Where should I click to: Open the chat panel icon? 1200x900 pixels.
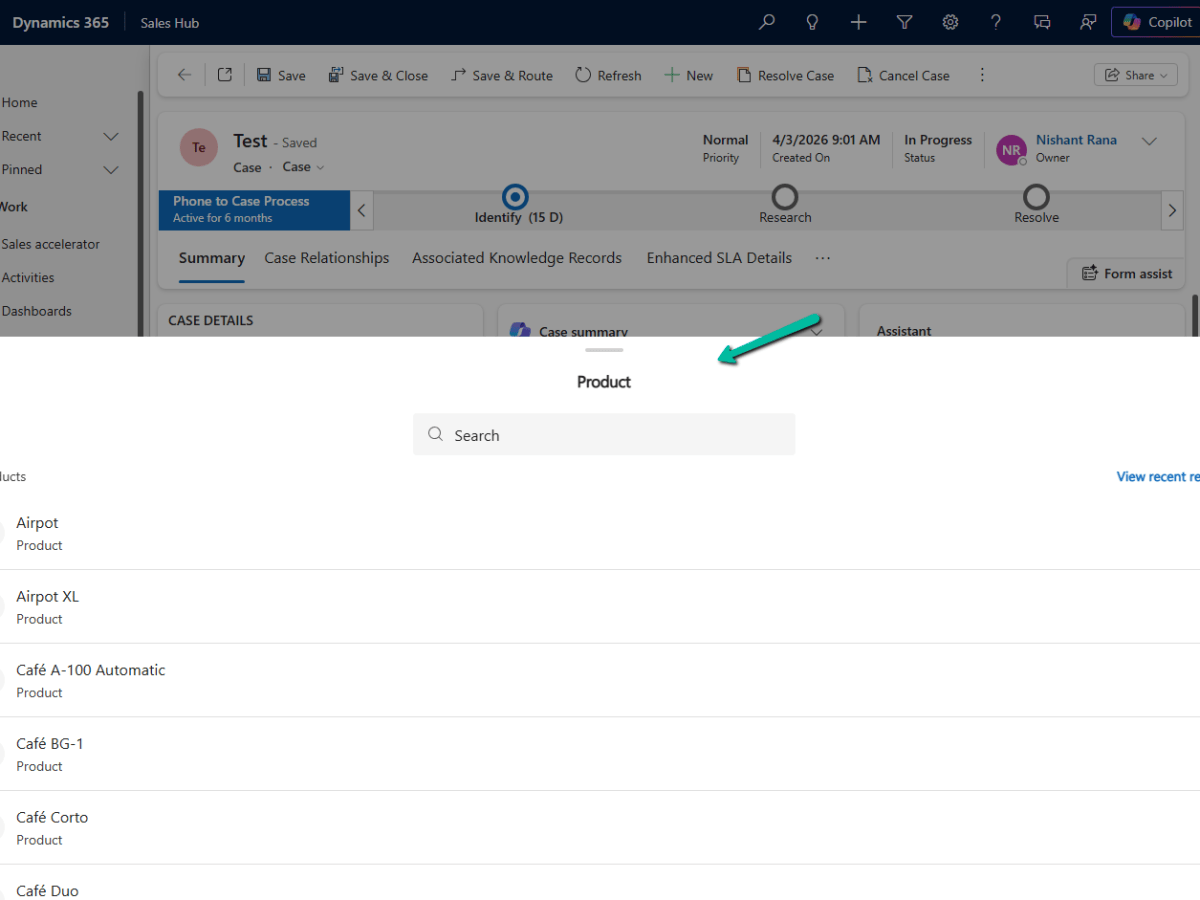click(1042, 22)
